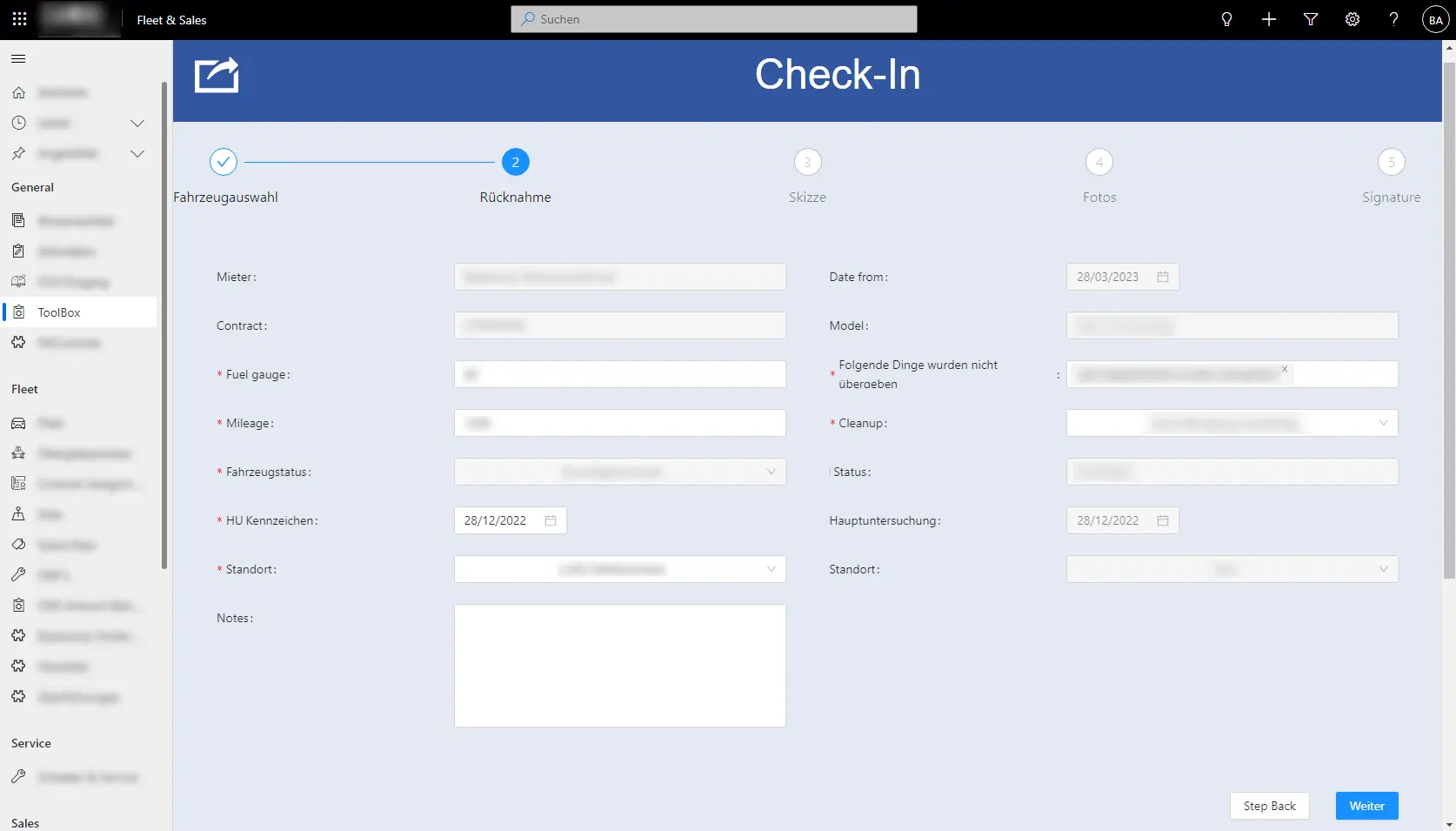The image size is (1456, 831).
Task: Switch to the Fahrzeugauswahl step
Action: pos(224,162)
